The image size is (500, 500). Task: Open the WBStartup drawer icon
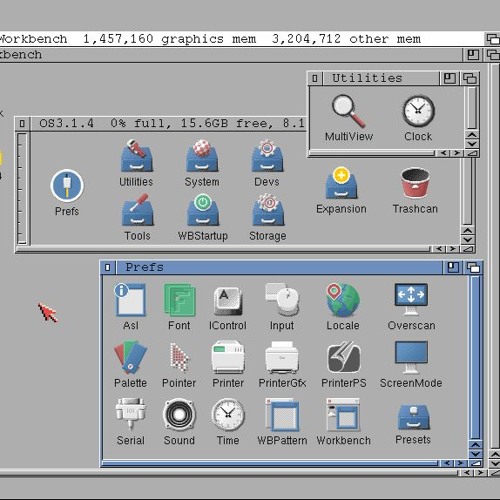pyautogui.click(x=203, y=210)
